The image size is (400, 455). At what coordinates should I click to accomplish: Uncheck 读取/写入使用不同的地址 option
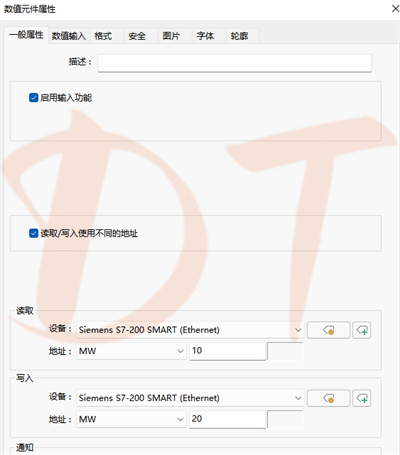(x=33, y=233)
